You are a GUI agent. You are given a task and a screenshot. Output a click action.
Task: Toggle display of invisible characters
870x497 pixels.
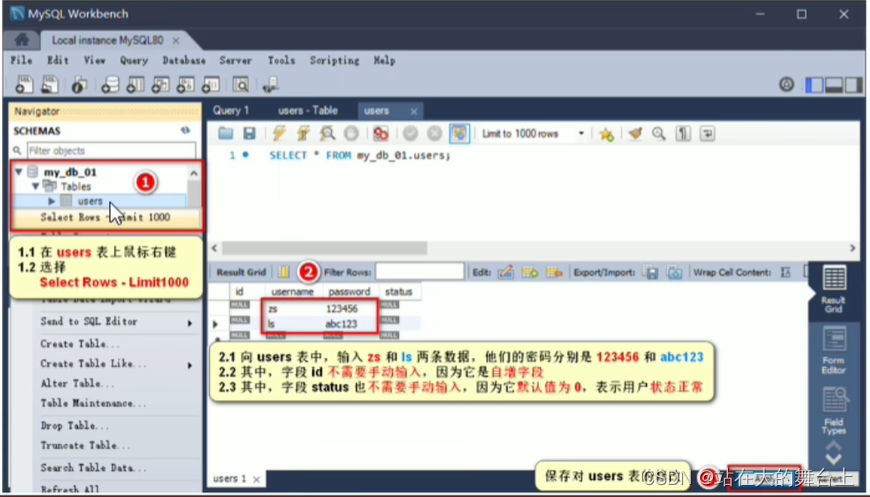[683, 133]
